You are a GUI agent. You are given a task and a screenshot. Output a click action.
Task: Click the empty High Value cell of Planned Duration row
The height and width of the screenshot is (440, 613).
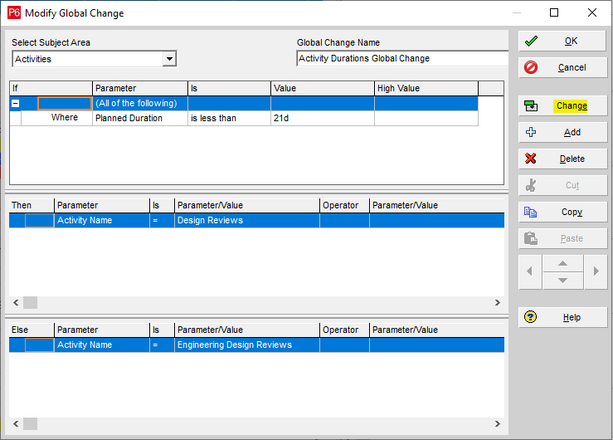coord(426,118)
